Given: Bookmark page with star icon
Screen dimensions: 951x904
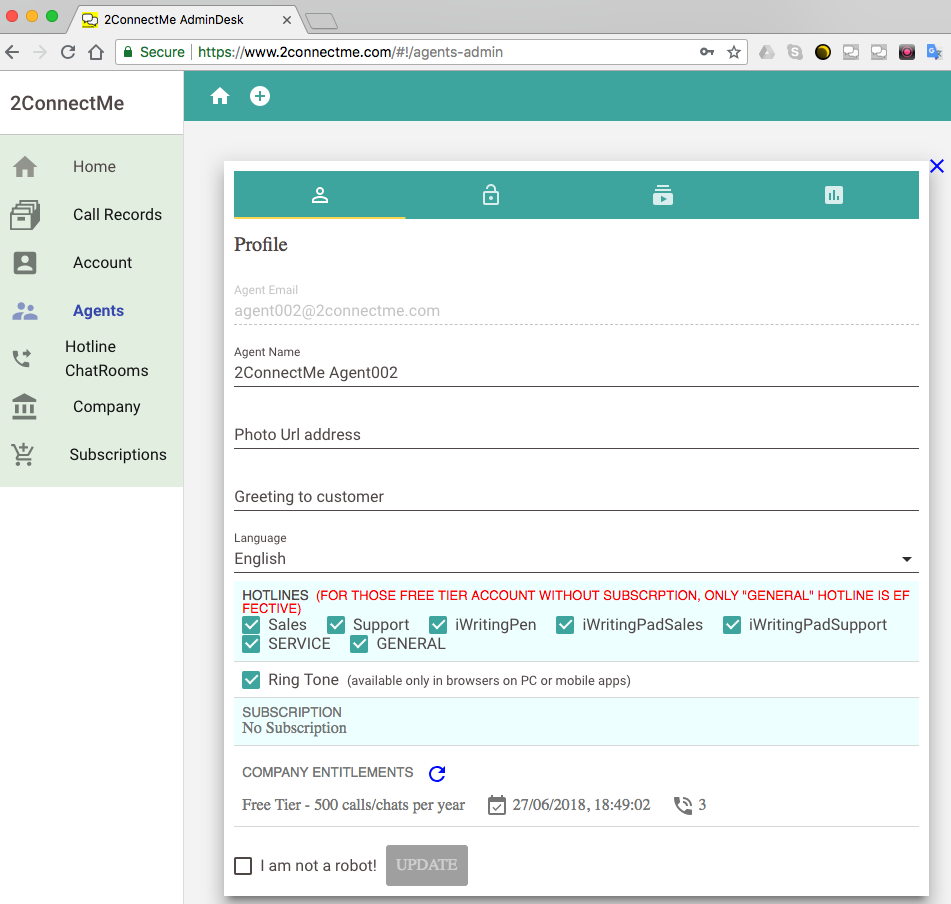Looking at the screenshot, I should [x=734, y=52].
